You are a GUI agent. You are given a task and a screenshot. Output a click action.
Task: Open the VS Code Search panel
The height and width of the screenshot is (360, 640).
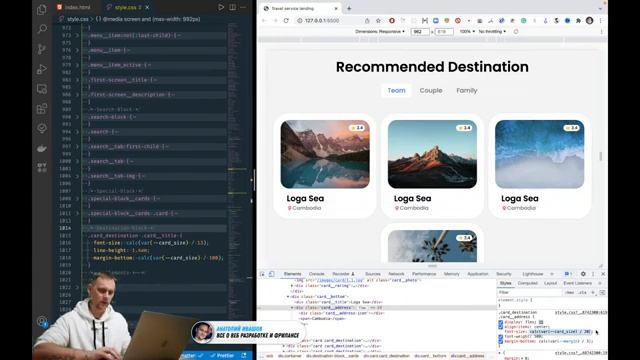click(42, 29)
